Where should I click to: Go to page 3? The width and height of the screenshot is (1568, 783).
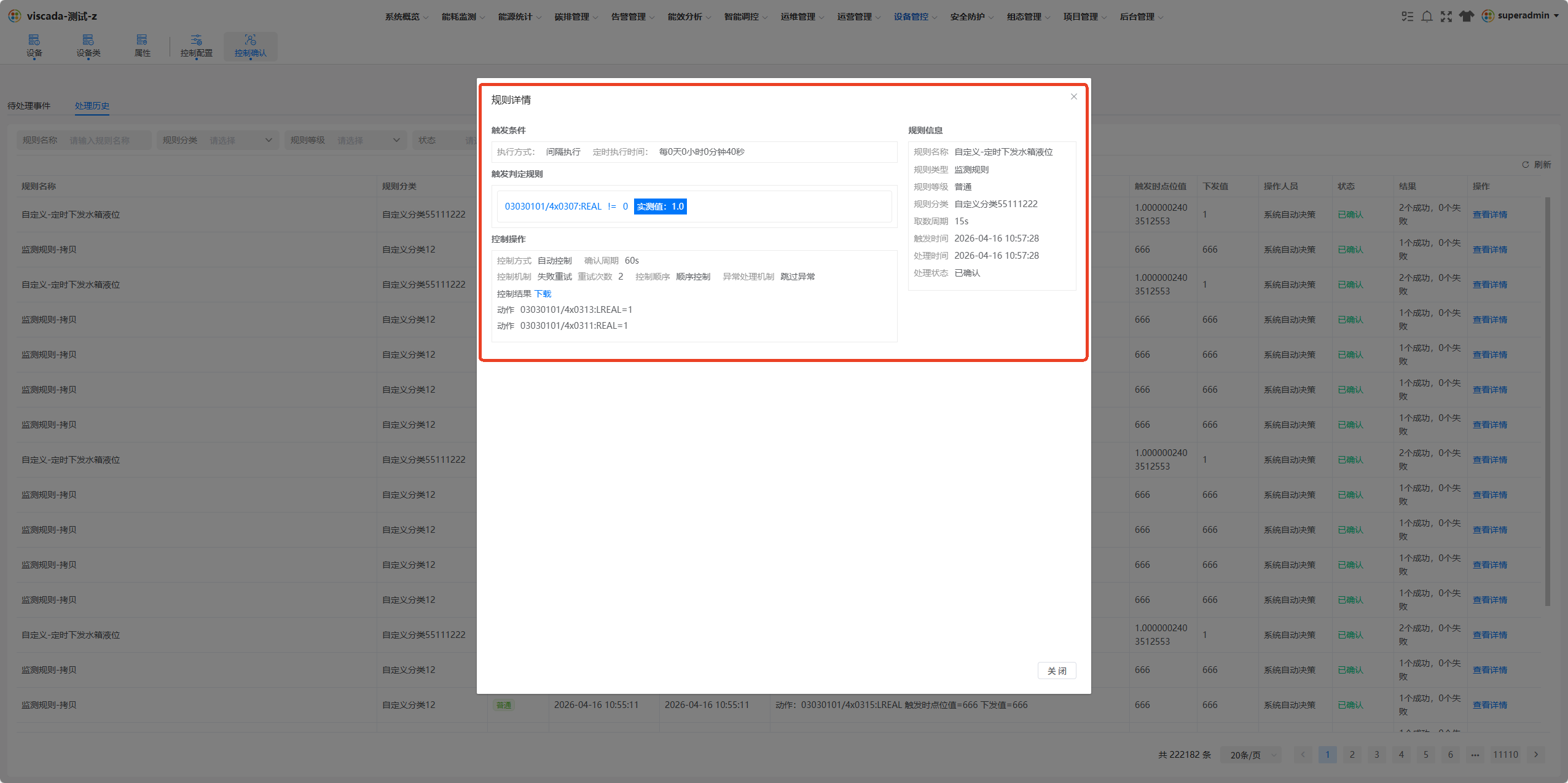click(x=1376, y=754)
